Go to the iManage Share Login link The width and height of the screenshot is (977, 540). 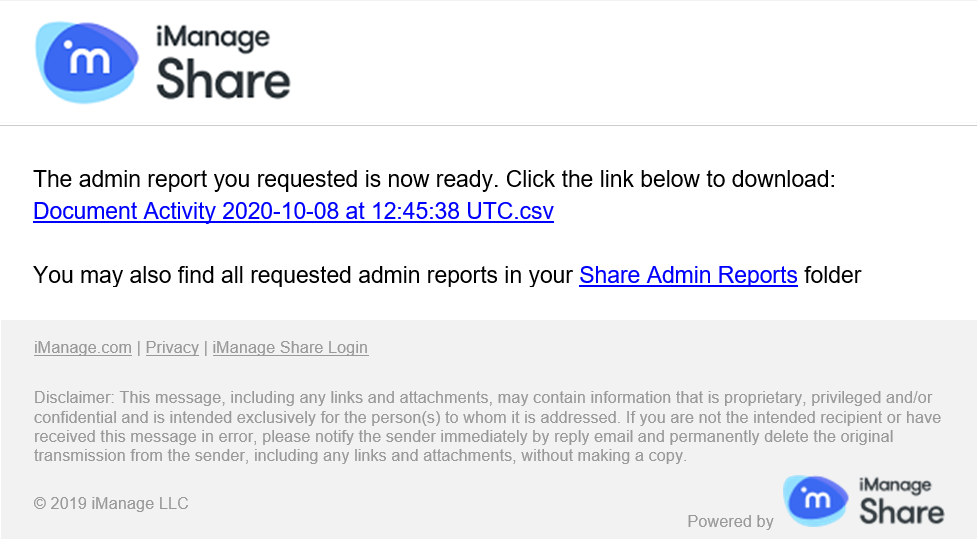(290, 348)
